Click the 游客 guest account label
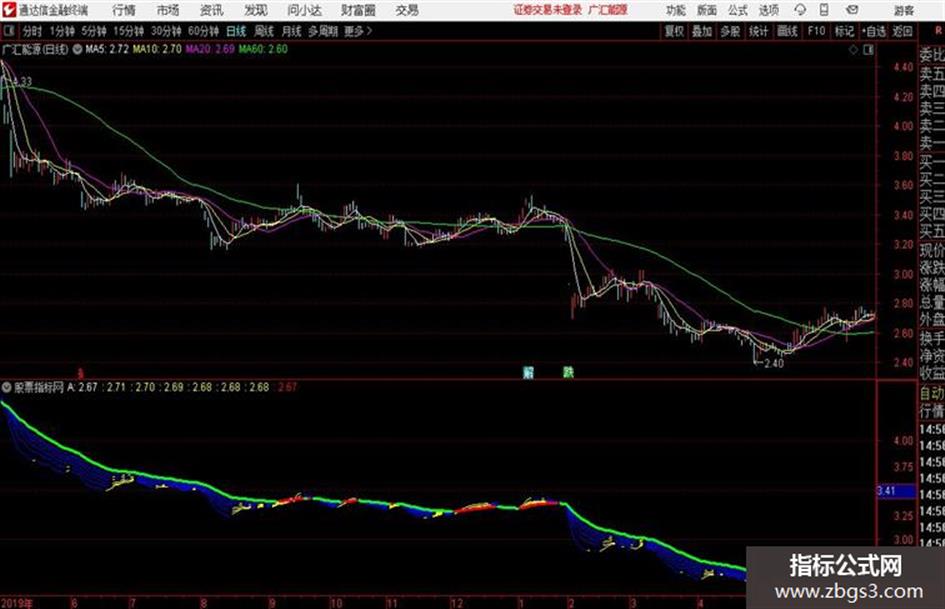Image resolution: width=945 pixels, height=609 pixels. 904,10
